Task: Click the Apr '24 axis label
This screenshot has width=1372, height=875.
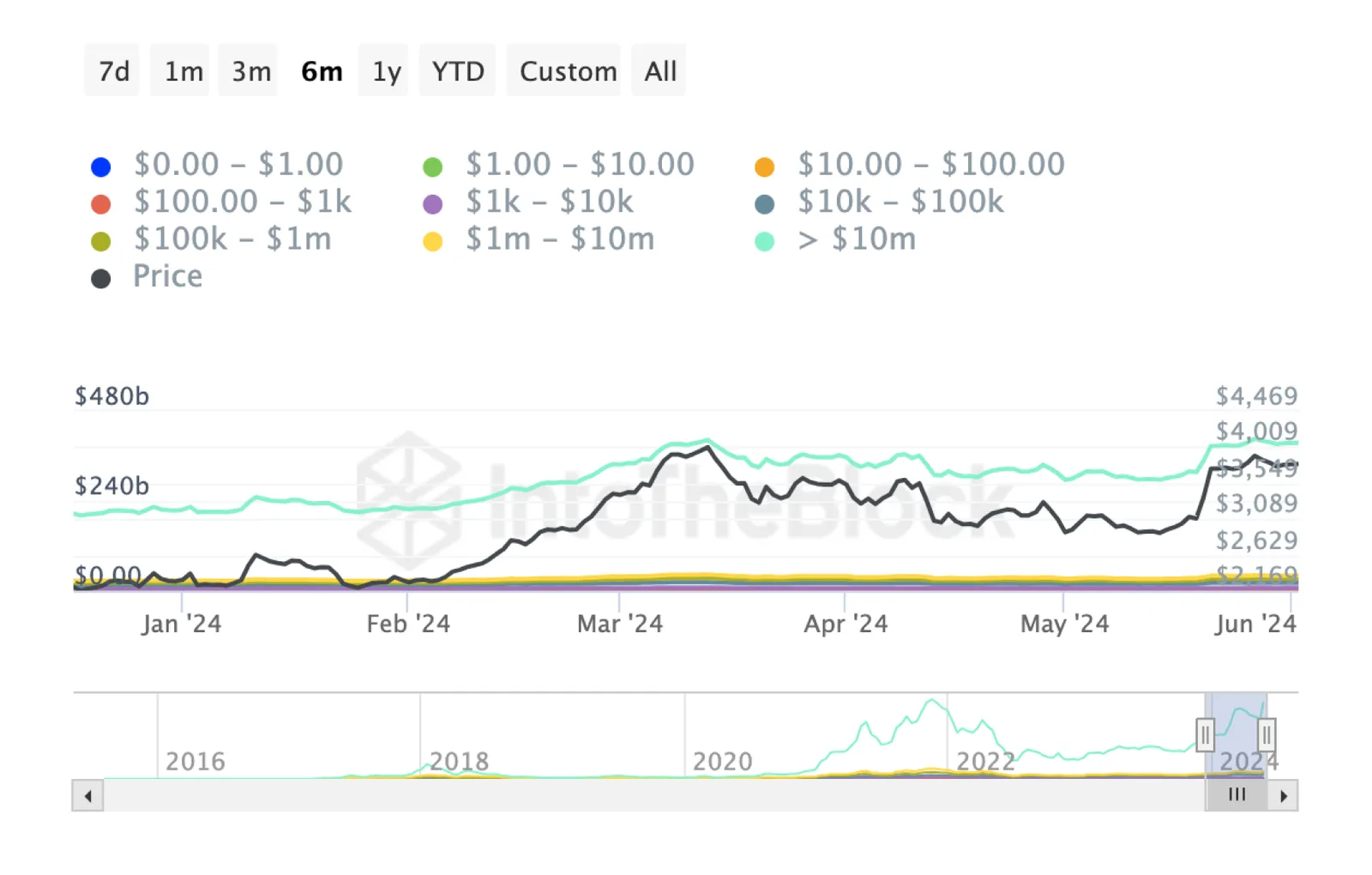Action: [845, 624]
